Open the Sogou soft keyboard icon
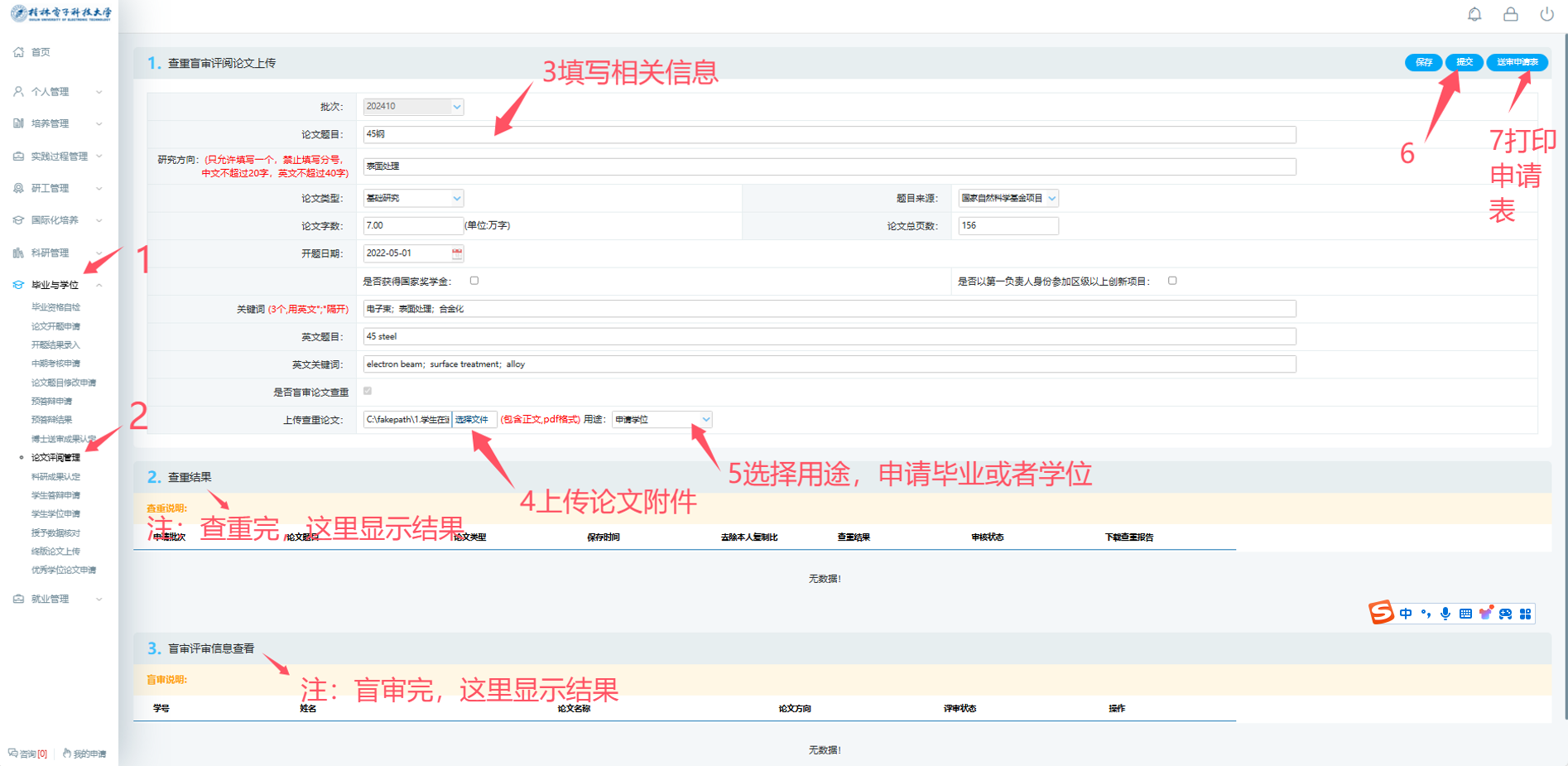The width and height of the screenshot is (1568, 766). point(1465,614)
